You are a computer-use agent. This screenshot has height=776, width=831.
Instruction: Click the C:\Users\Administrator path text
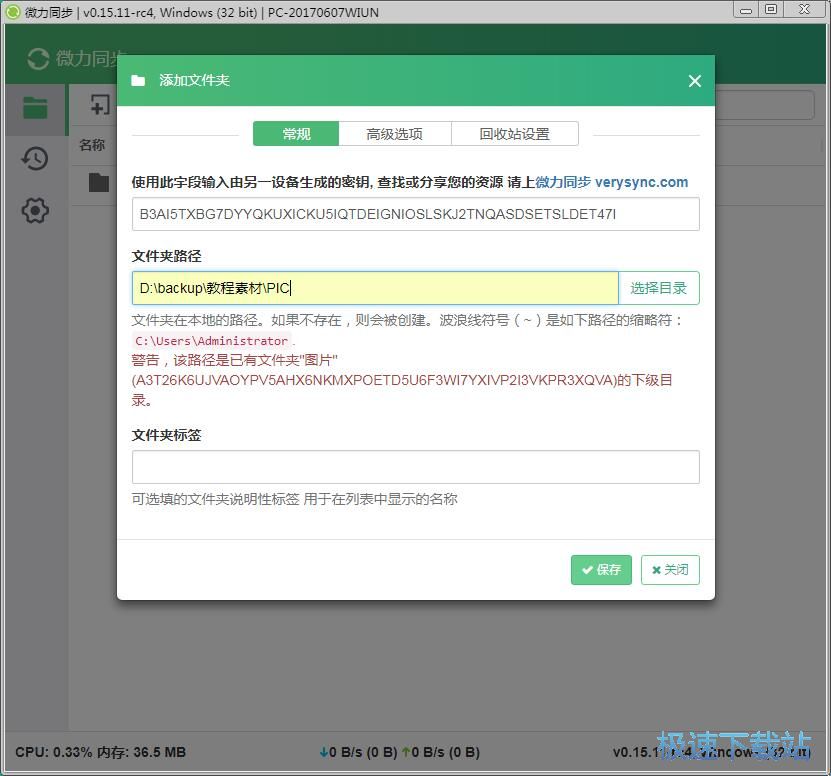[x=211, y=341]
